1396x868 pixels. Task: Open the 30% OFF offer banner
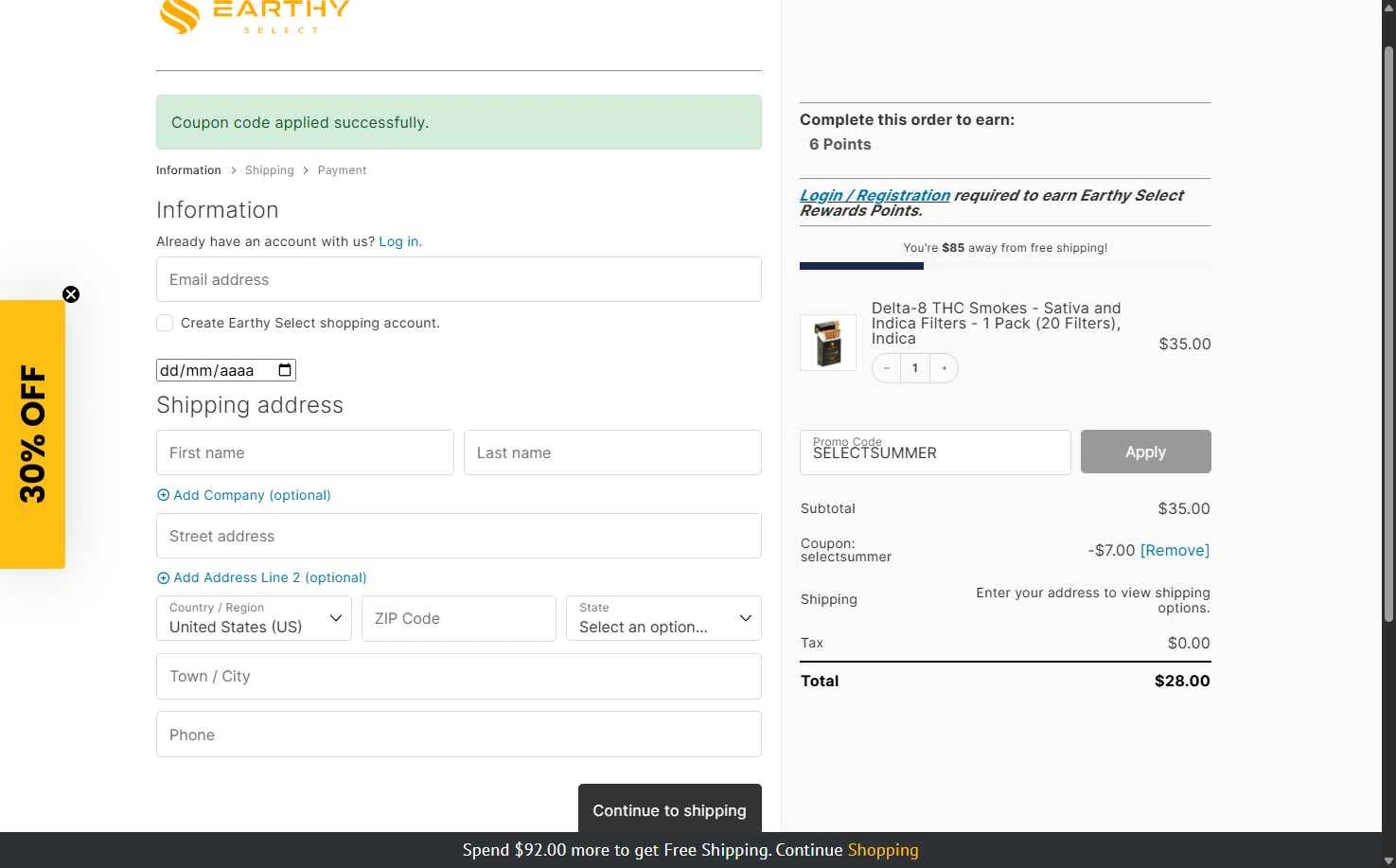[x=32, y=434]
